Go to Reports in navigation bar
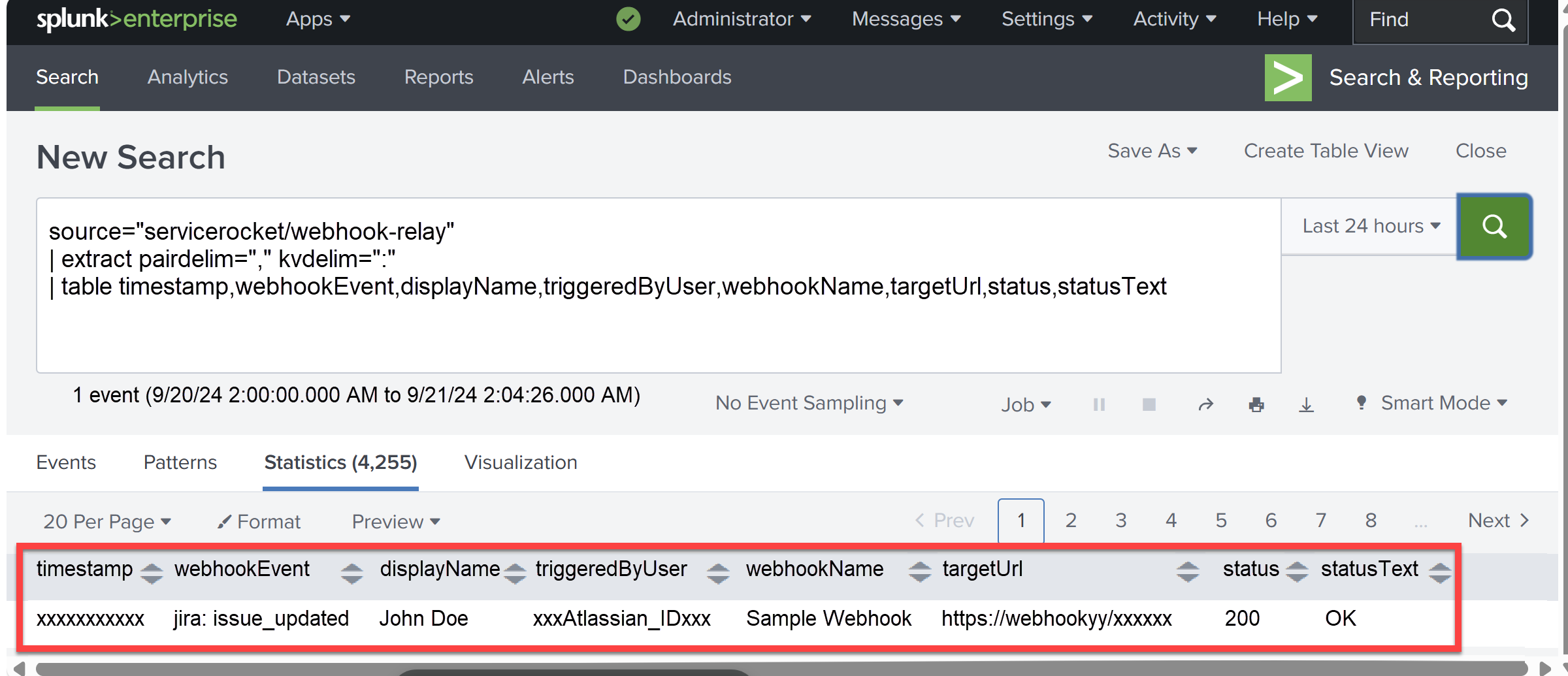 438,77
